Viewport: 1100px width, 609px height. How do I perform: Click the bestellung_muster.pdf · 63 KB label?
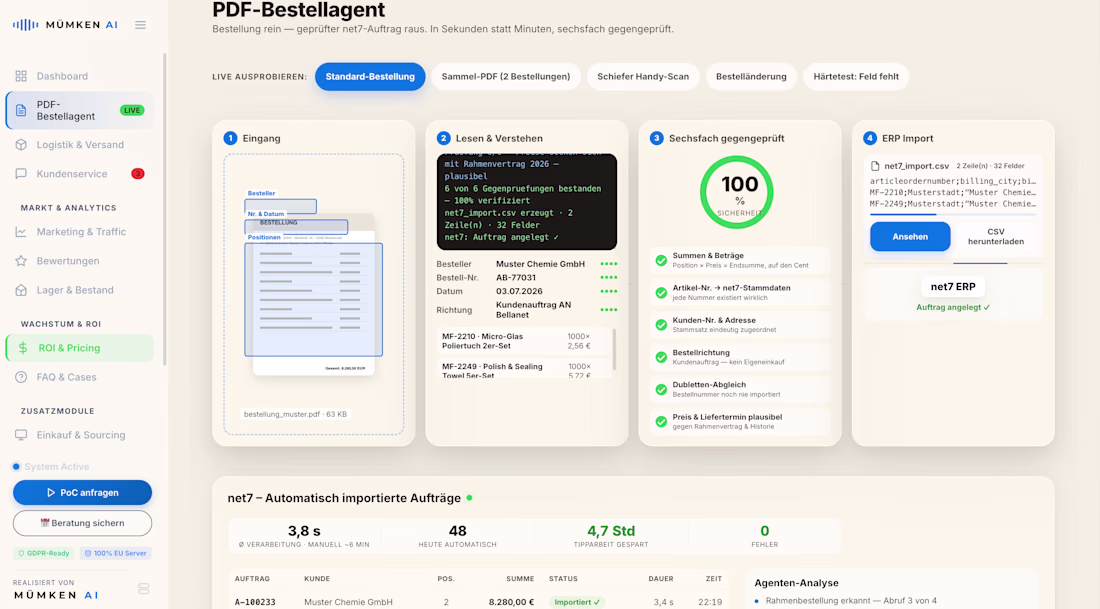click(x=295, y=414)
